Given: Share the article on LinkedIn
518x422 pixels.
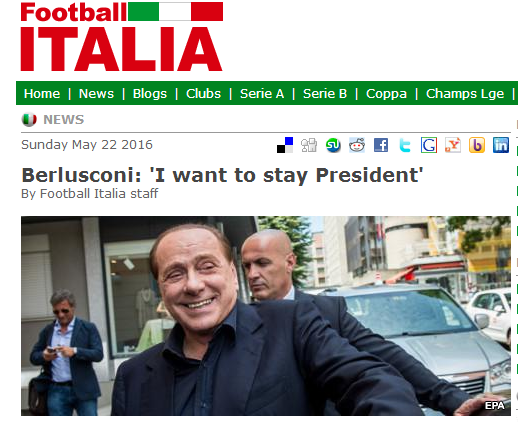Looking at the screenshot, I should pos(501,145).
